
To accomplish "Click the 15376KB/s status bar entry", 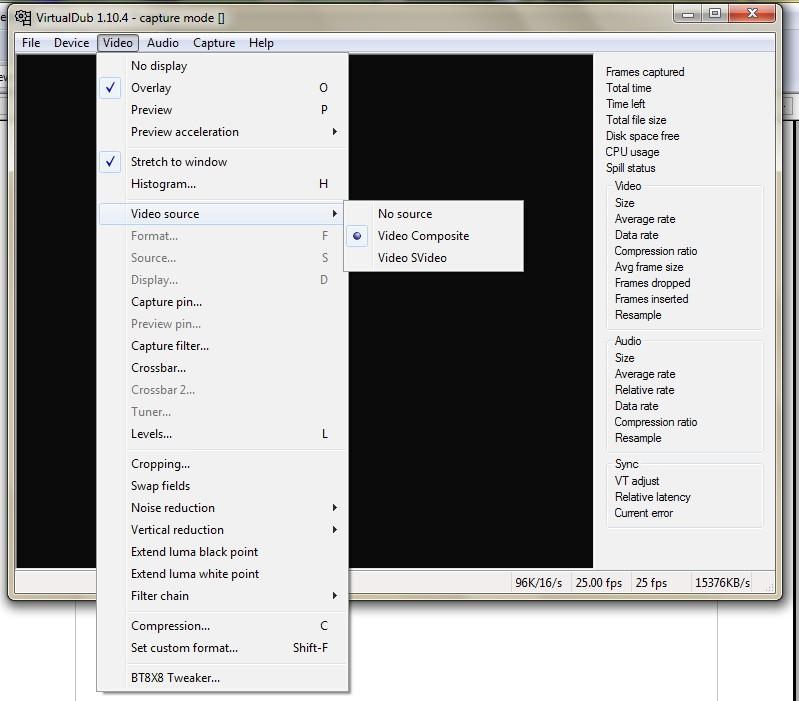I will tap(722, 582).
